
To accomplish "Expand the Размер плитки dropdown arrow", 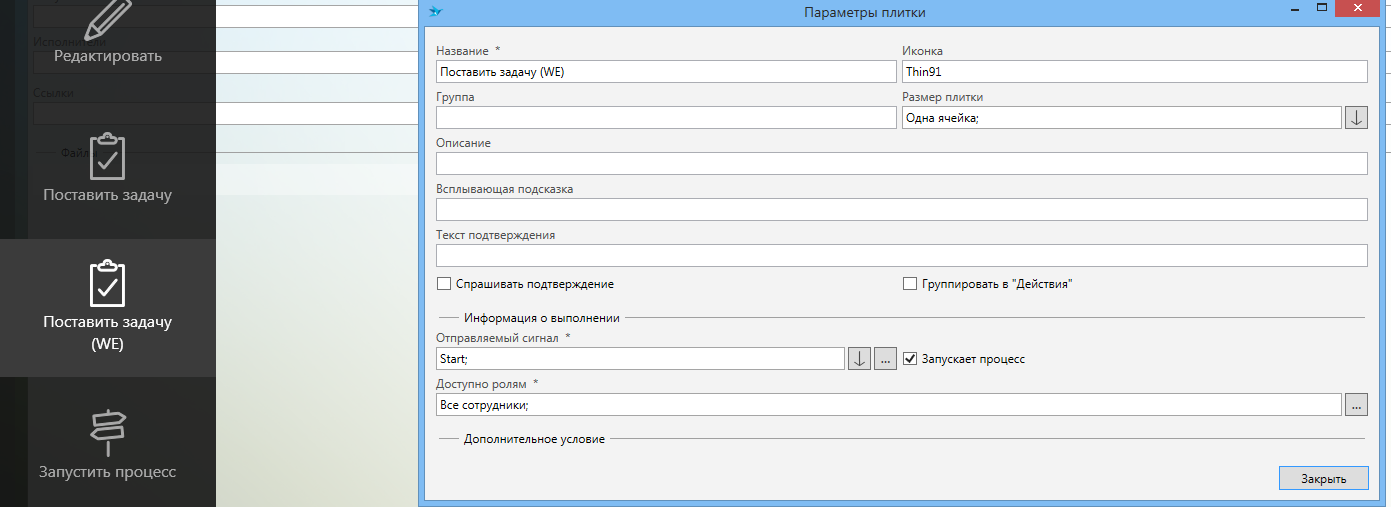I will [1356, 118].
